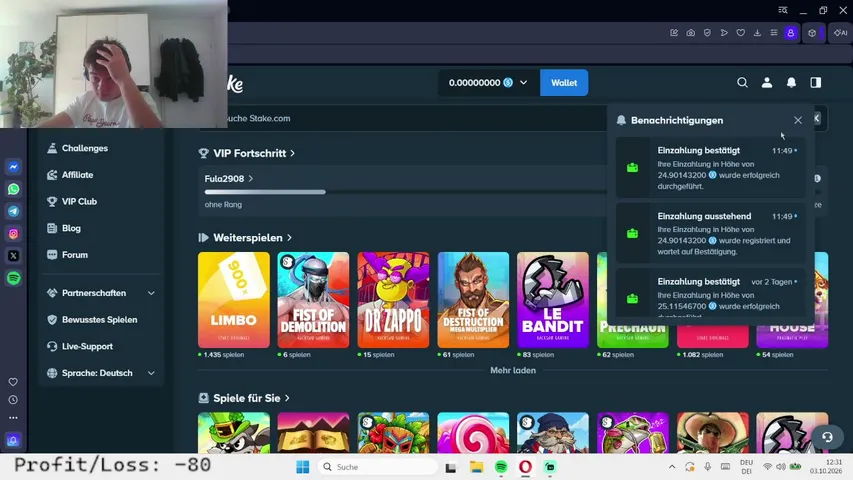Toggle the notifications bell icon in header

pyautogui.click(x=791, y=83)
